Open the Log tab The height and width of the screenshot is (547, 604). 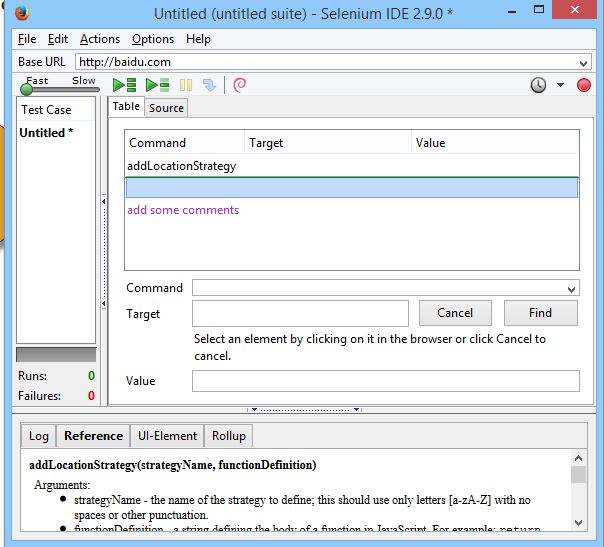39,436
